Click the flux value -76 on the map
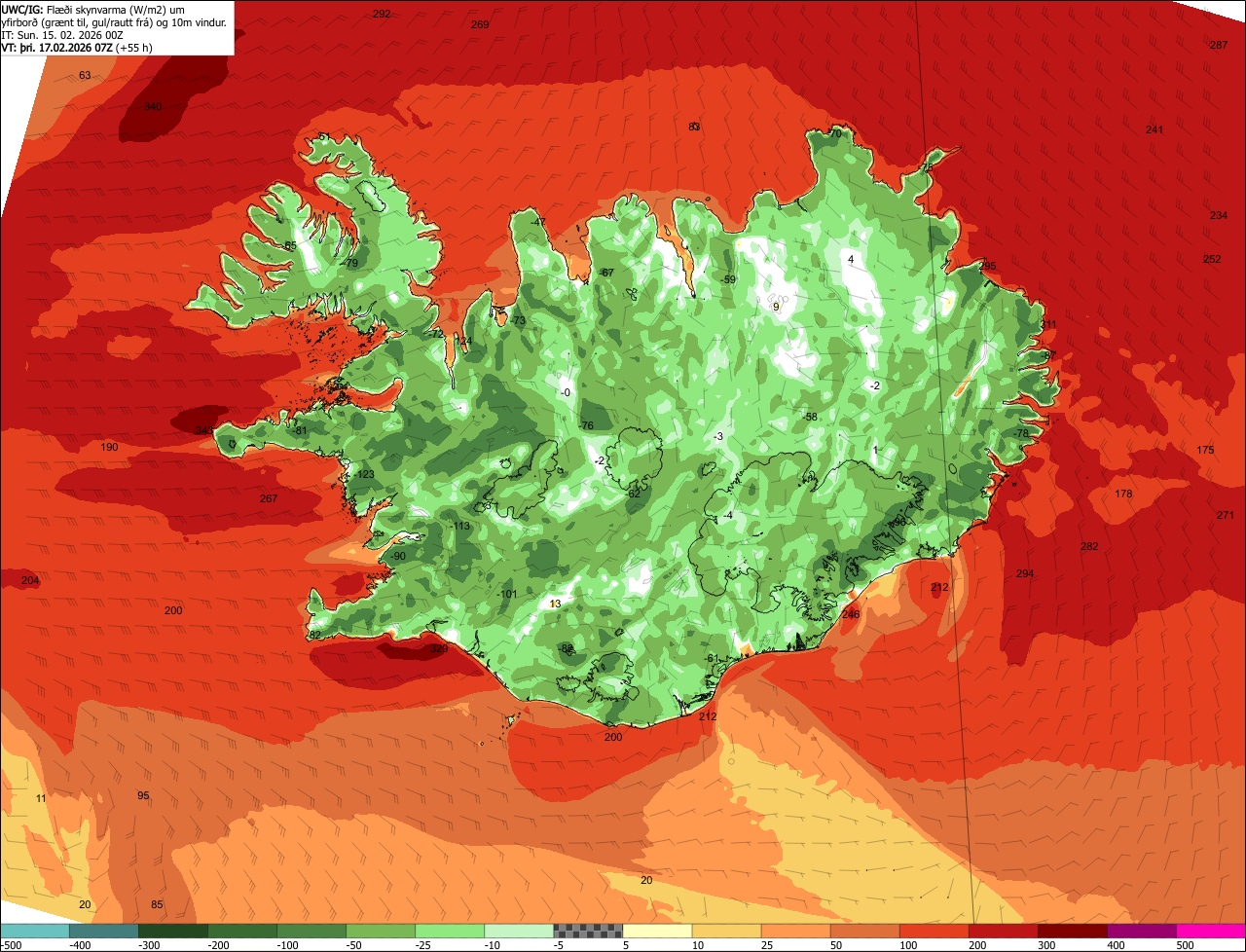 coord(585,426)
